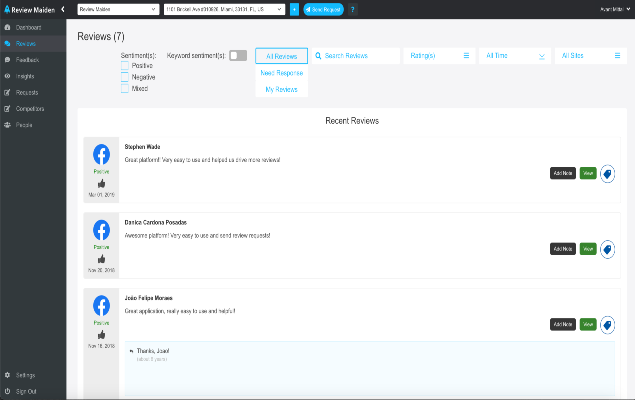This screenshot has width=635, height=400.
Task: Add Note to Stephen Wade's review
Action: [563, 173]
